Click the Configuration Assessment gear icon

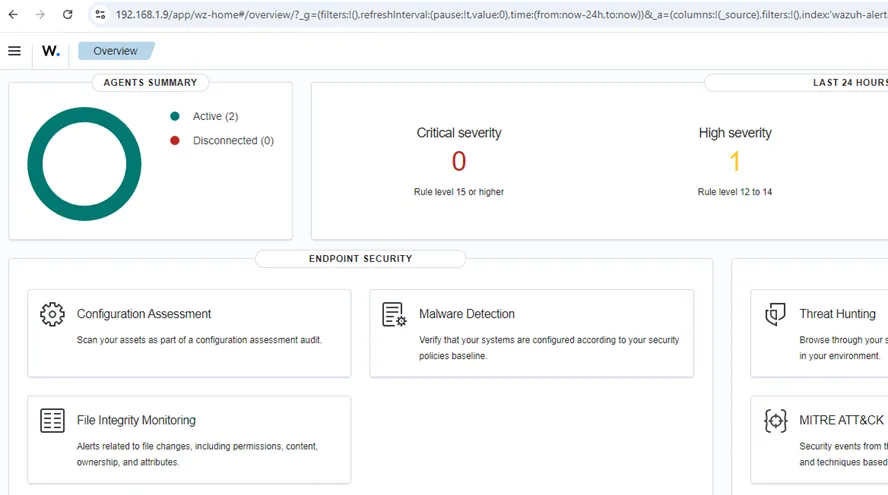coord(52,314)
